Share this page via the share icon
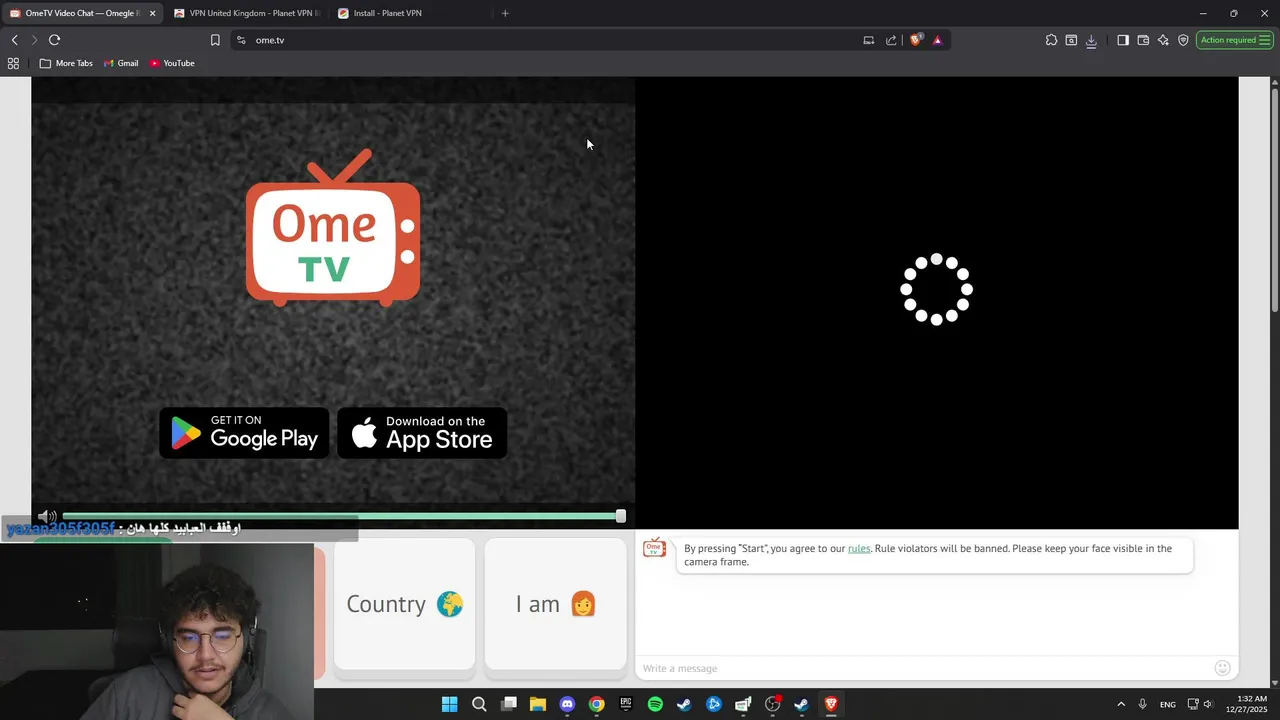 point(891,40)
